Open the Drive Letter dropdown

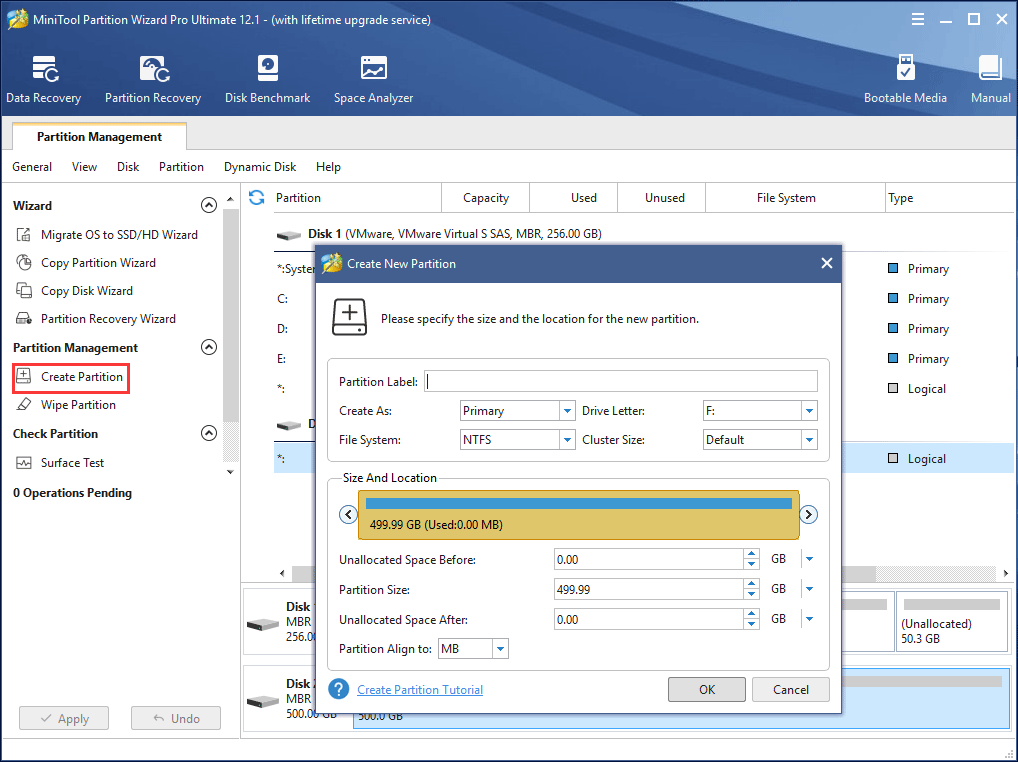coord(809,410)
